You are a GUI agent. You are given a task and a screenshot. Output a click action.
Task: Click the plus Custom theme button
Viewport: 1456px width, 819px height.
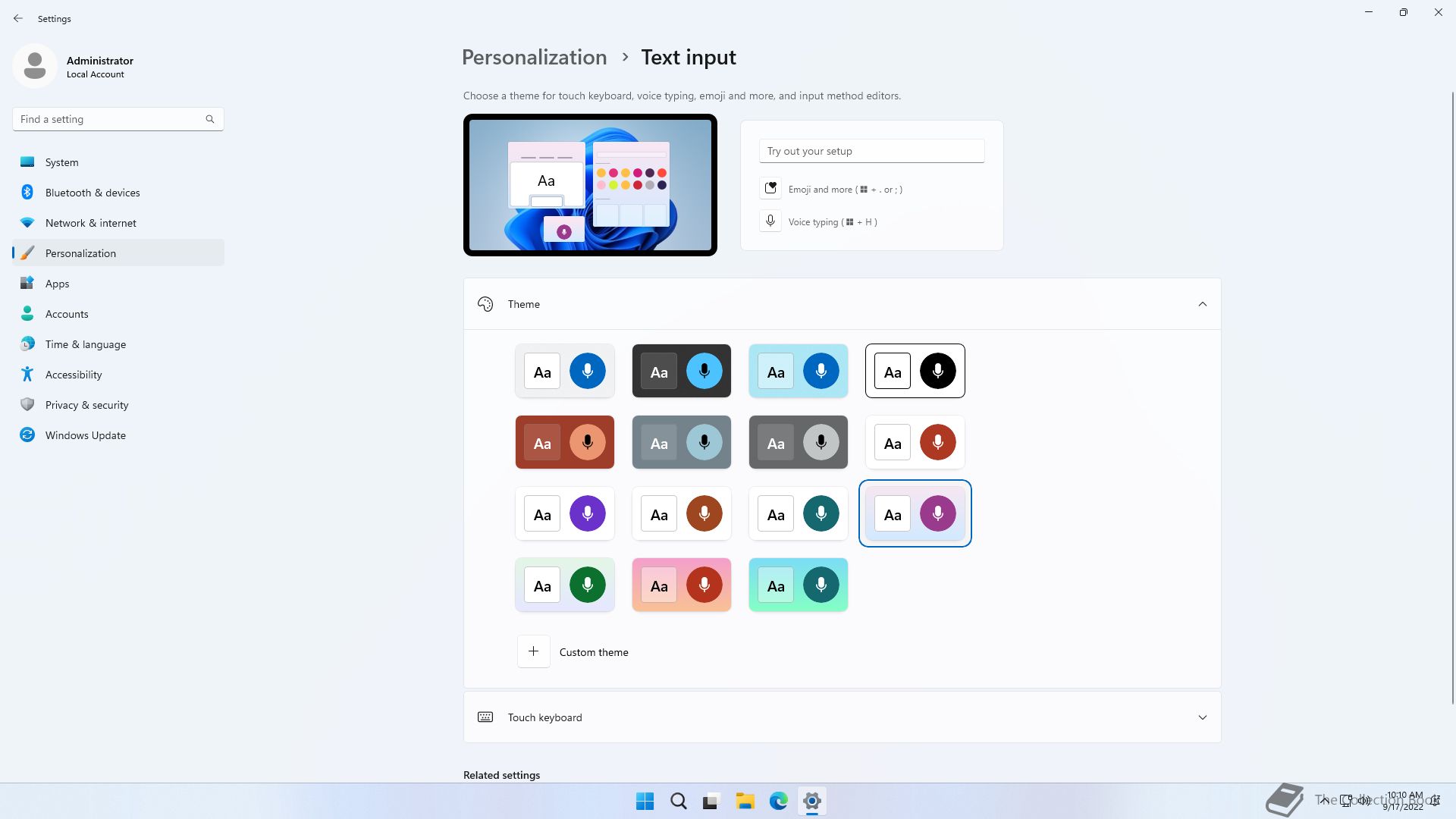(534, 651)
